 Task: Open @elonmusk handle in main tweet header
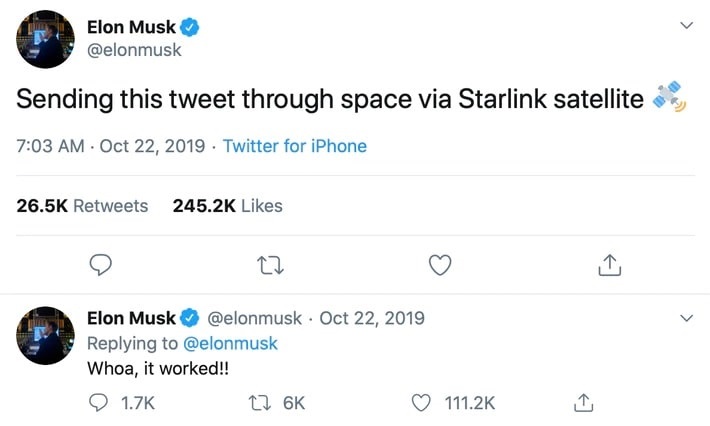(x=135, y=49)
